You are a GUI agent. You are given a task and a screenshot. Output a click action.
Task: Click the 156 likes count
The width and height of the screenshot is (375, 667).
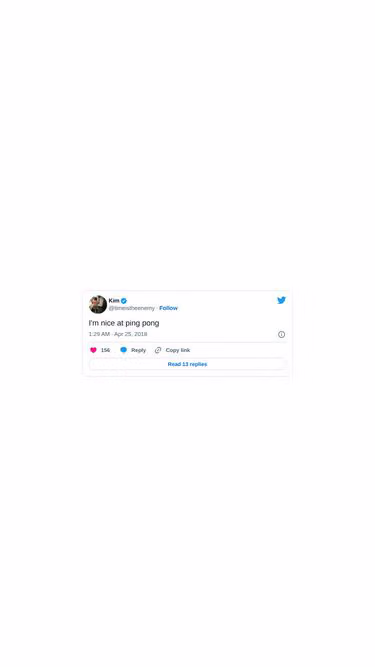tap(105, 350)
